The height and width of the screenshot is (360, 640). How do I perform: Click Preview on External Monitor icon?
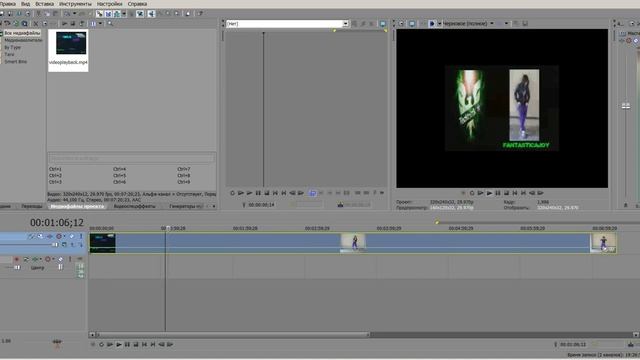pyautogui.click(x=412, y=24)
